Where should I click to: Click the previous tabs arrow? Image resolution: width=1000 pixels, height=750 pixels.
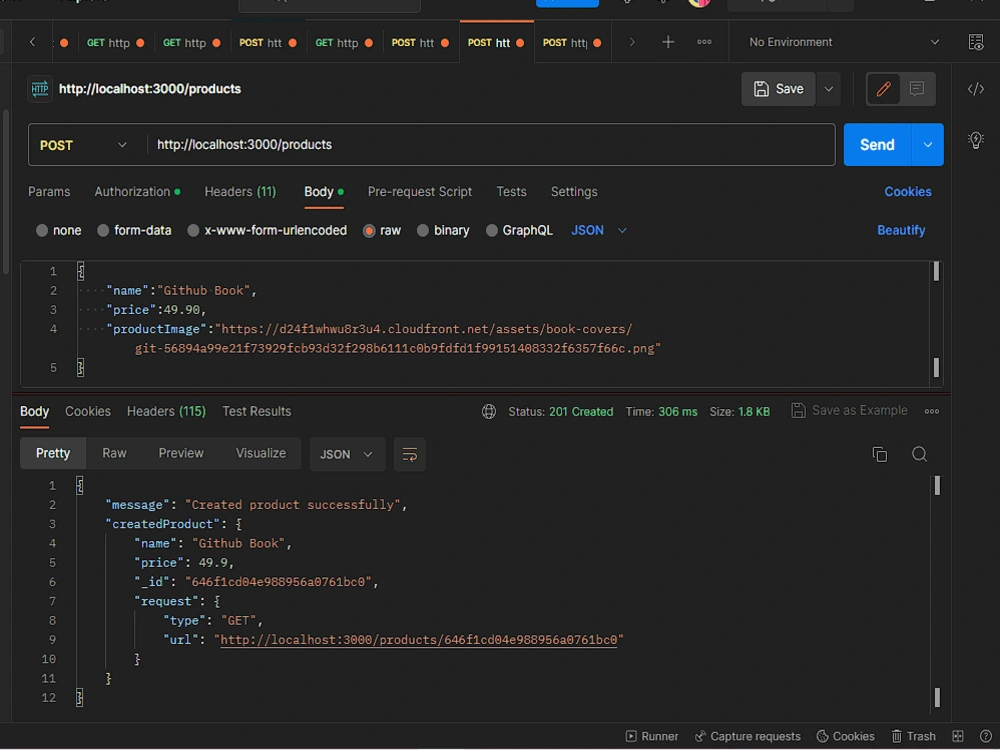(33, 42)
